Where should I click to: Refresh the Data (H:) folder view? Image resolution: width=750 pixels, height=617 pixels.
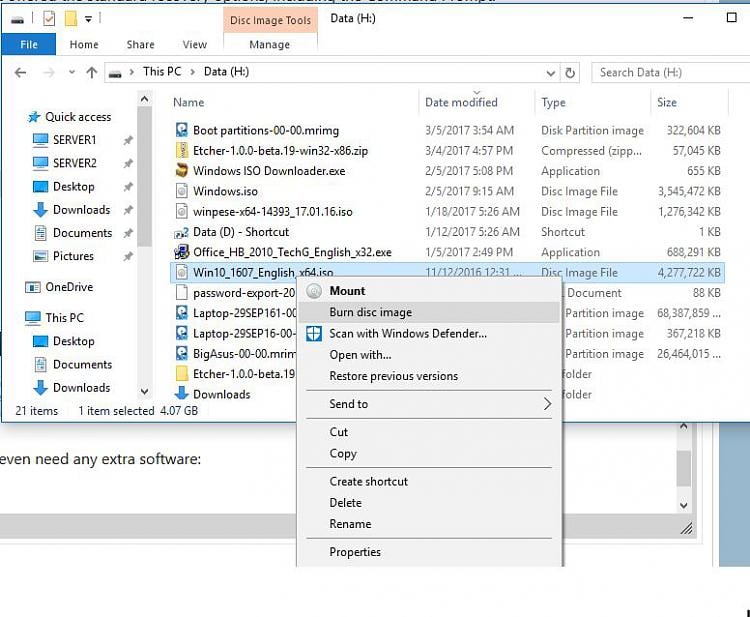click(x=570, y=73)
